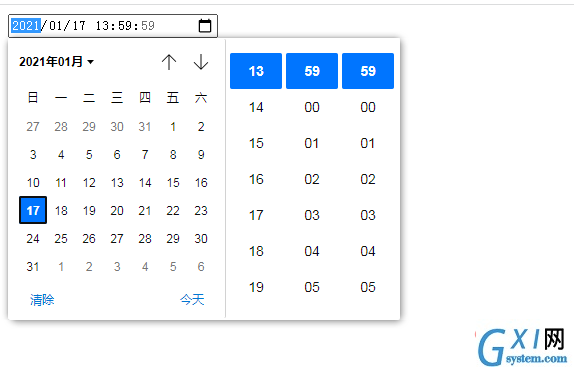
Task: Select the year 2021 field in the input
Action: [26, 26]
